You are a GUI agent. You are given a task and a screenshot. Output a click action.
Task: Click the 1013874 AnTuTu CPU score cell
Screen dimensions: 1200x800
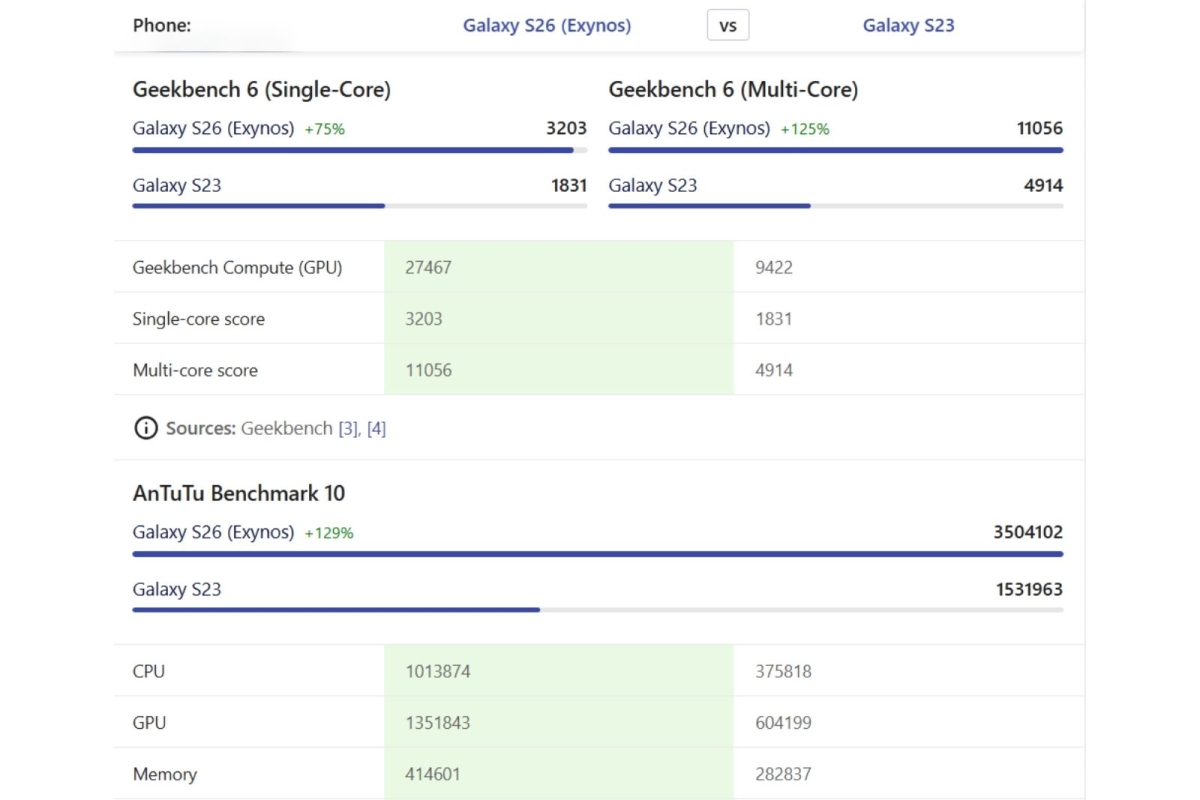click(x=437, y=671)
